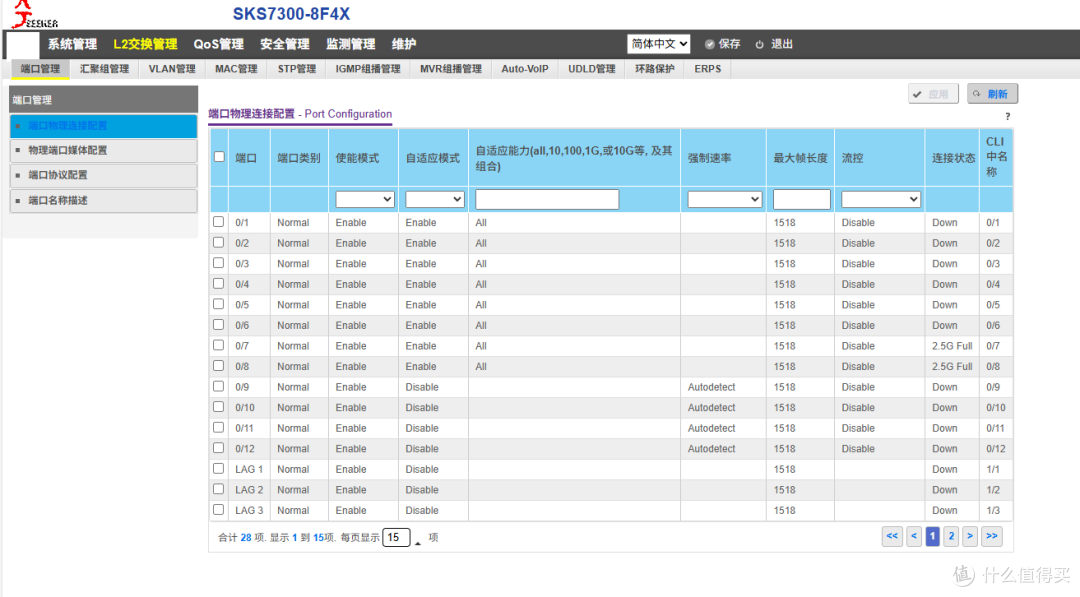1080x597 pixels.
Task: Open the 简体中文 language dropdown
Action: [x=658, y=43]
